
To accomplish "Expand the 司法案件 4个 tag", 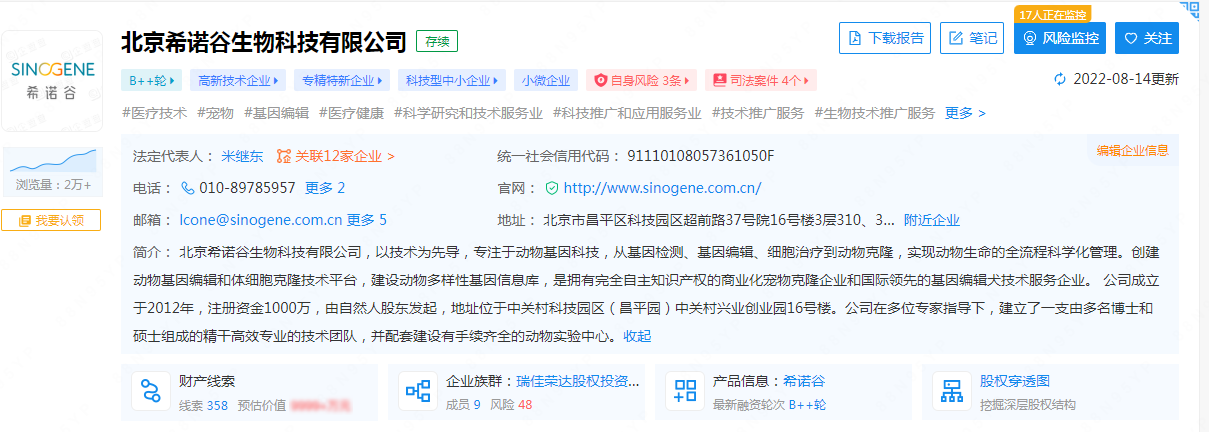I will click(760, 80).
